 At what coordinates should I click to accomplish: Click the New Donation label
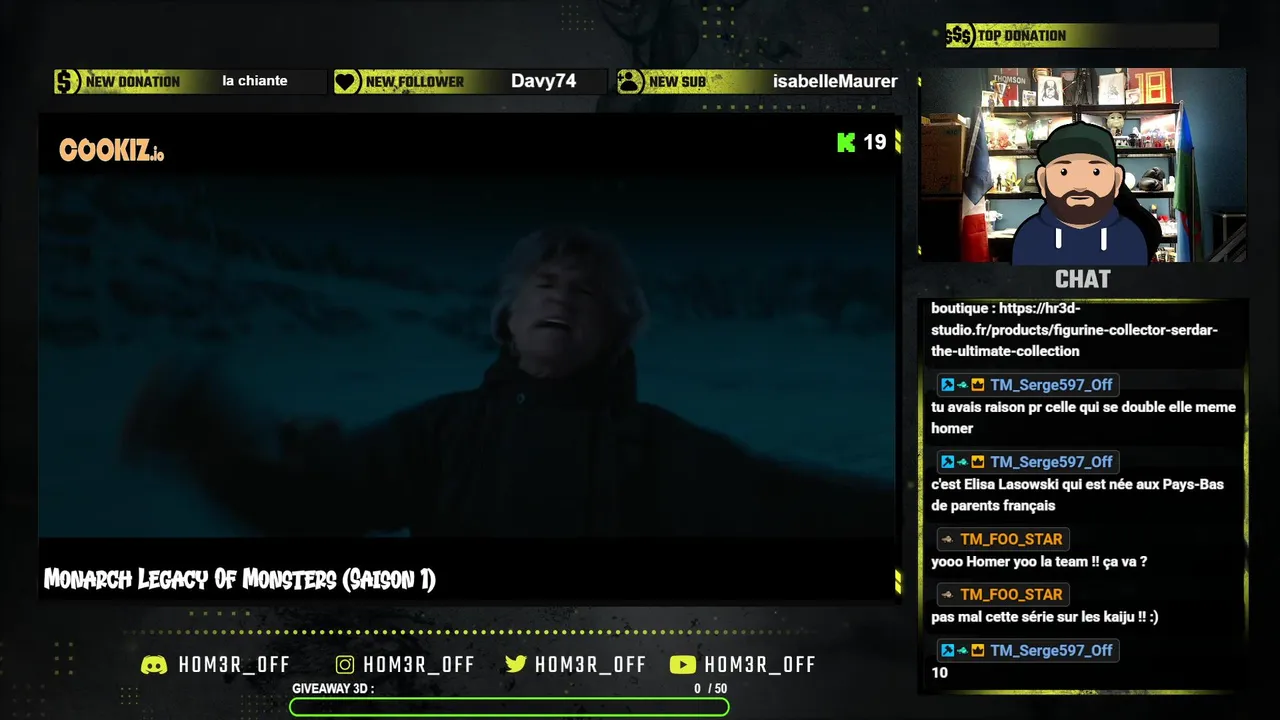point(133,82)
